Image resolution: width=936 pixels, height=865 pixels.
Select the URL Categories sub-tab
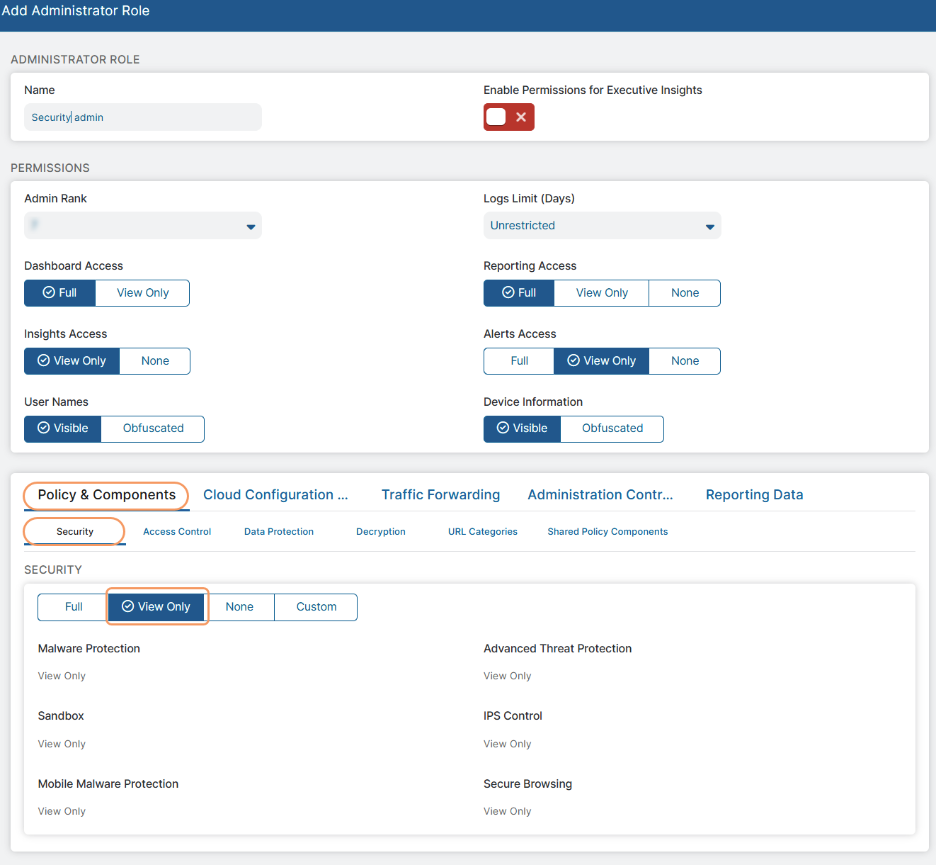tap(482, 532)
